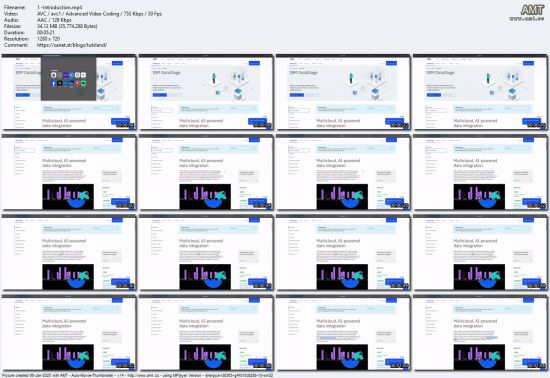Click the Facebook share icon in first thumbnail
The image size is (550, 378).
[x=54, y=83]
